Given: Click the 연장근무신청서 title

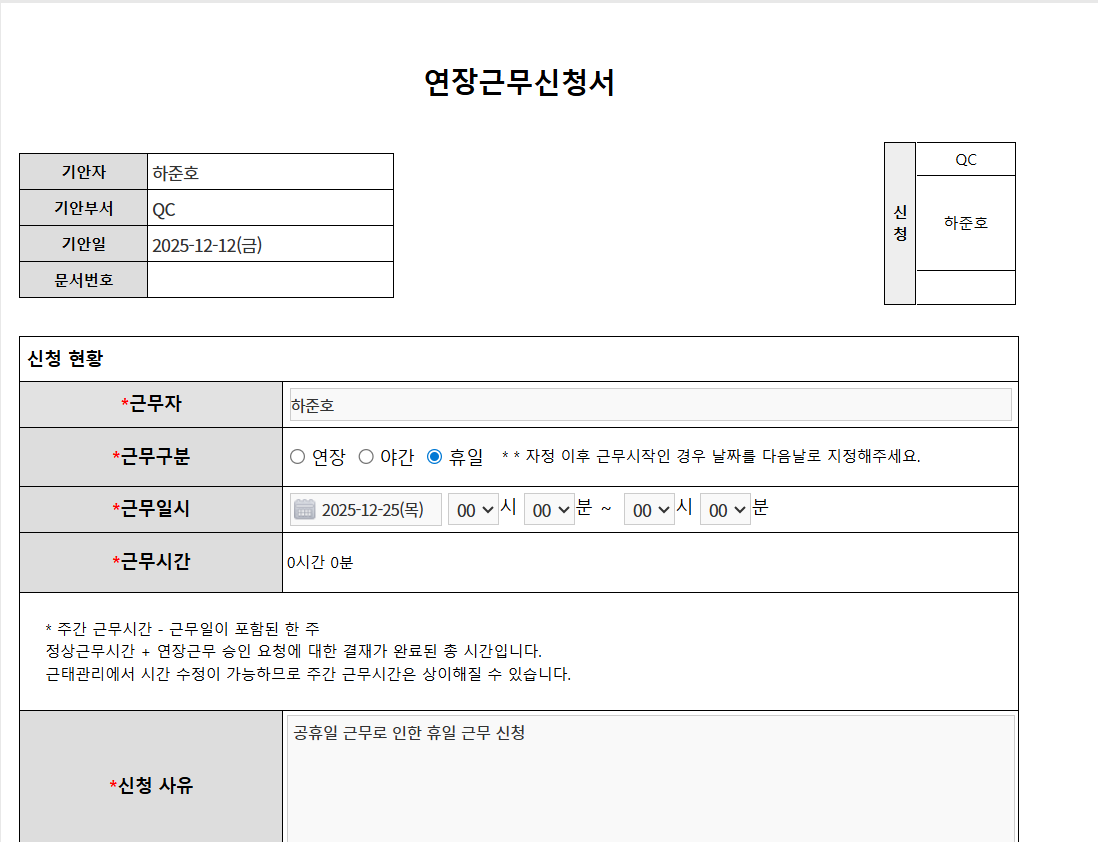Looking at the screenshot, I should 519,82.
